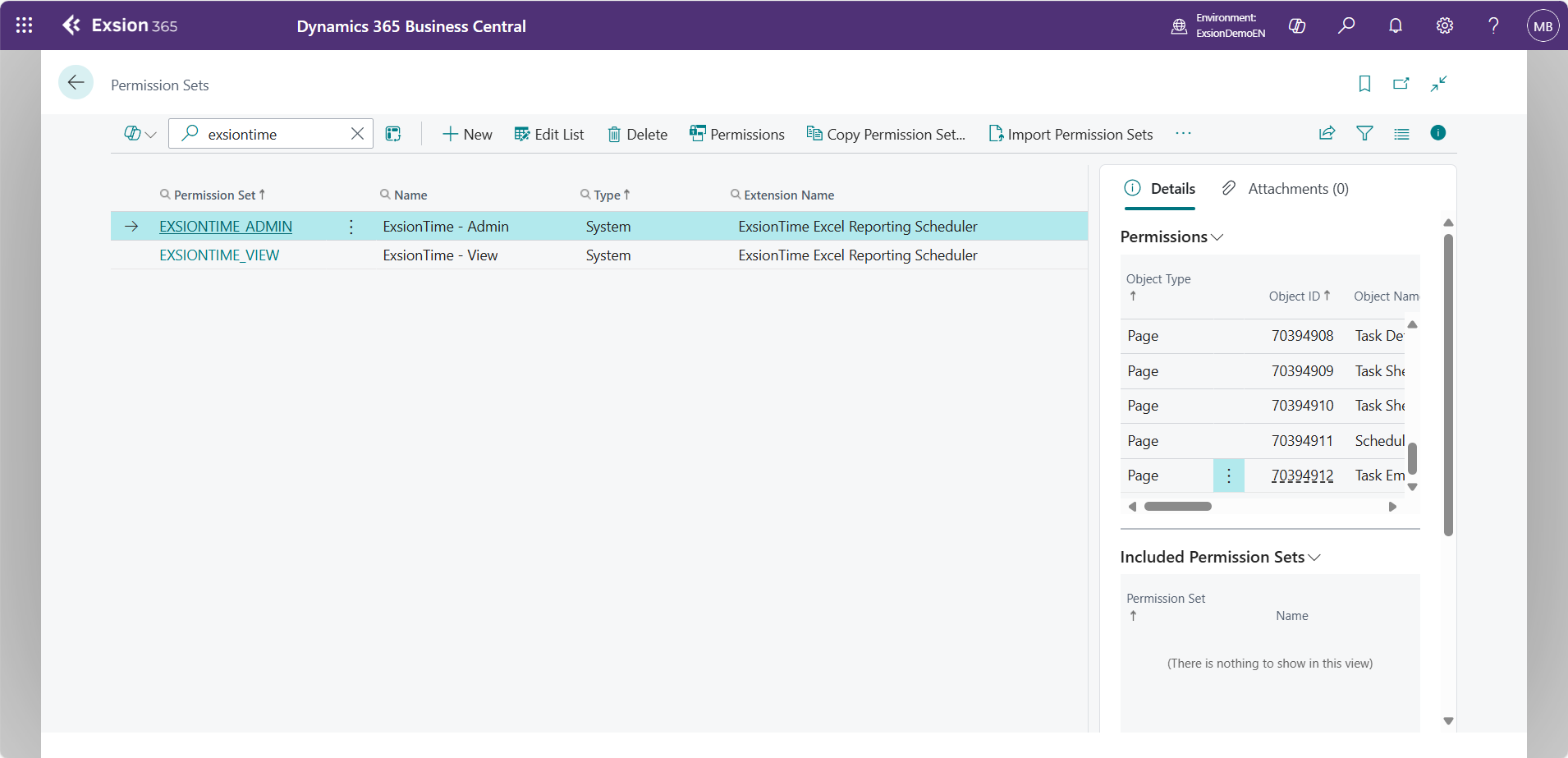The height and width of the screenshot is (758, 1568).
Task: Change the list layout view
Action: coord(1401,133)
